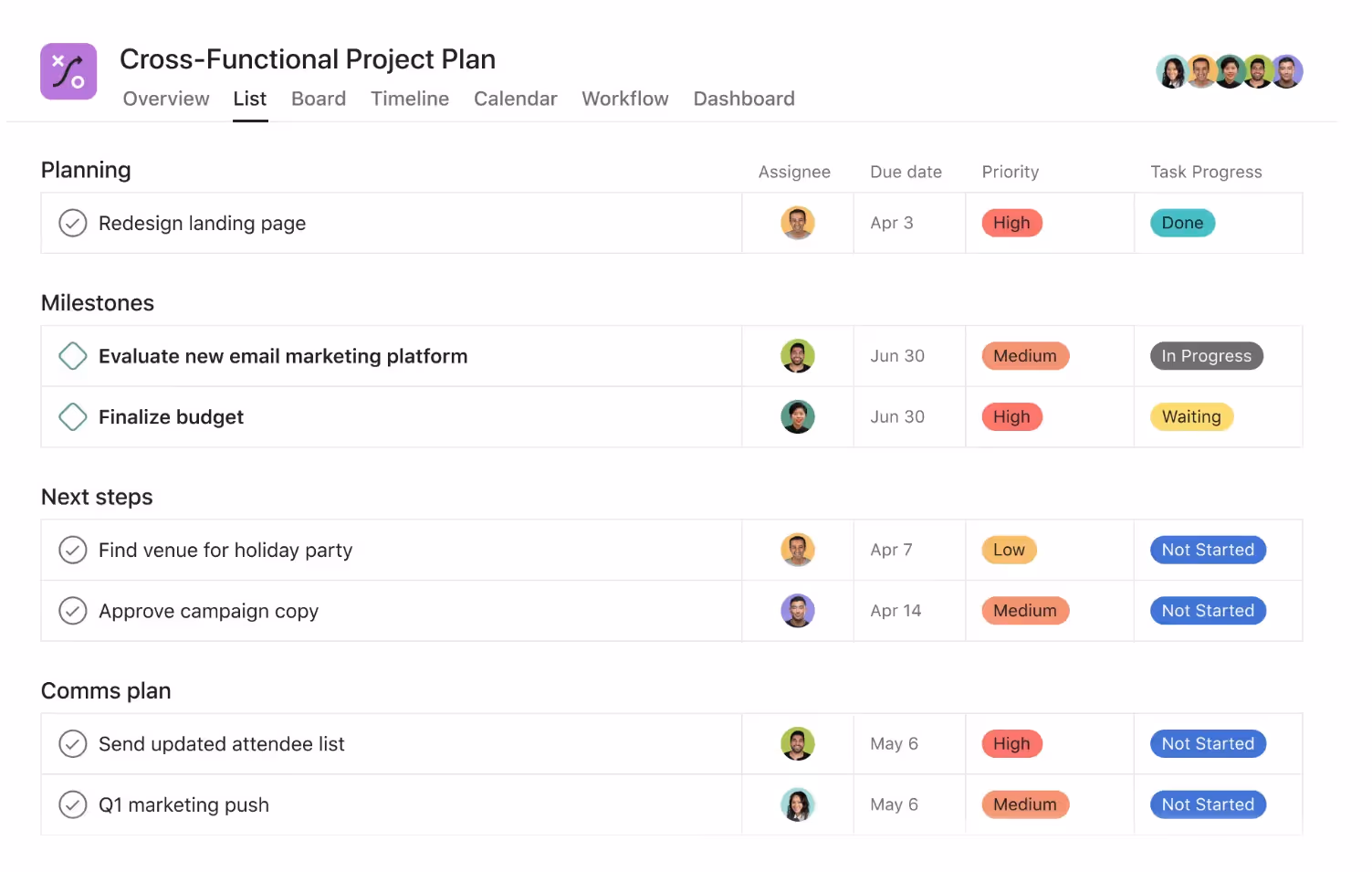1372x872 pixels.
Task: Switch to the Board tab
Action: (x=319, y=99)
